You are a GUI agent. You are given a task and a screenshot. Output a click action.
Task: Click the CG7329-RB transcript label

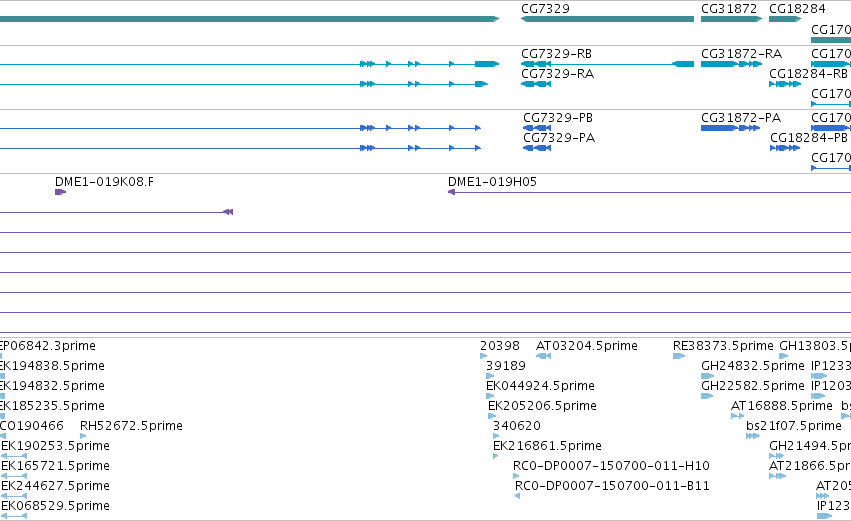(x=556, y=54)
